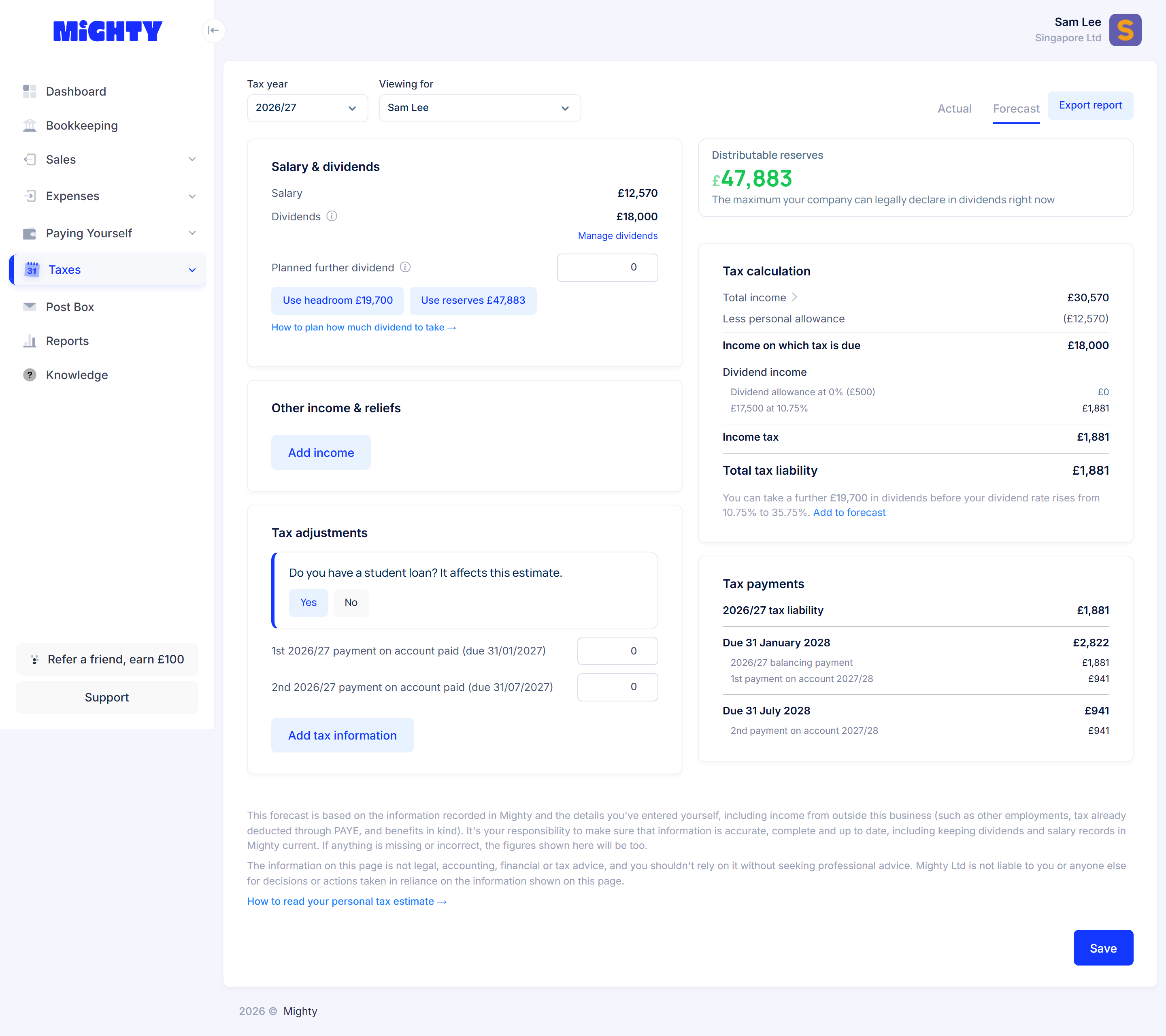Collapse the Taxes menu chevron
1166x1036 pixels.
pyautogui.click(x=192, y=270)
